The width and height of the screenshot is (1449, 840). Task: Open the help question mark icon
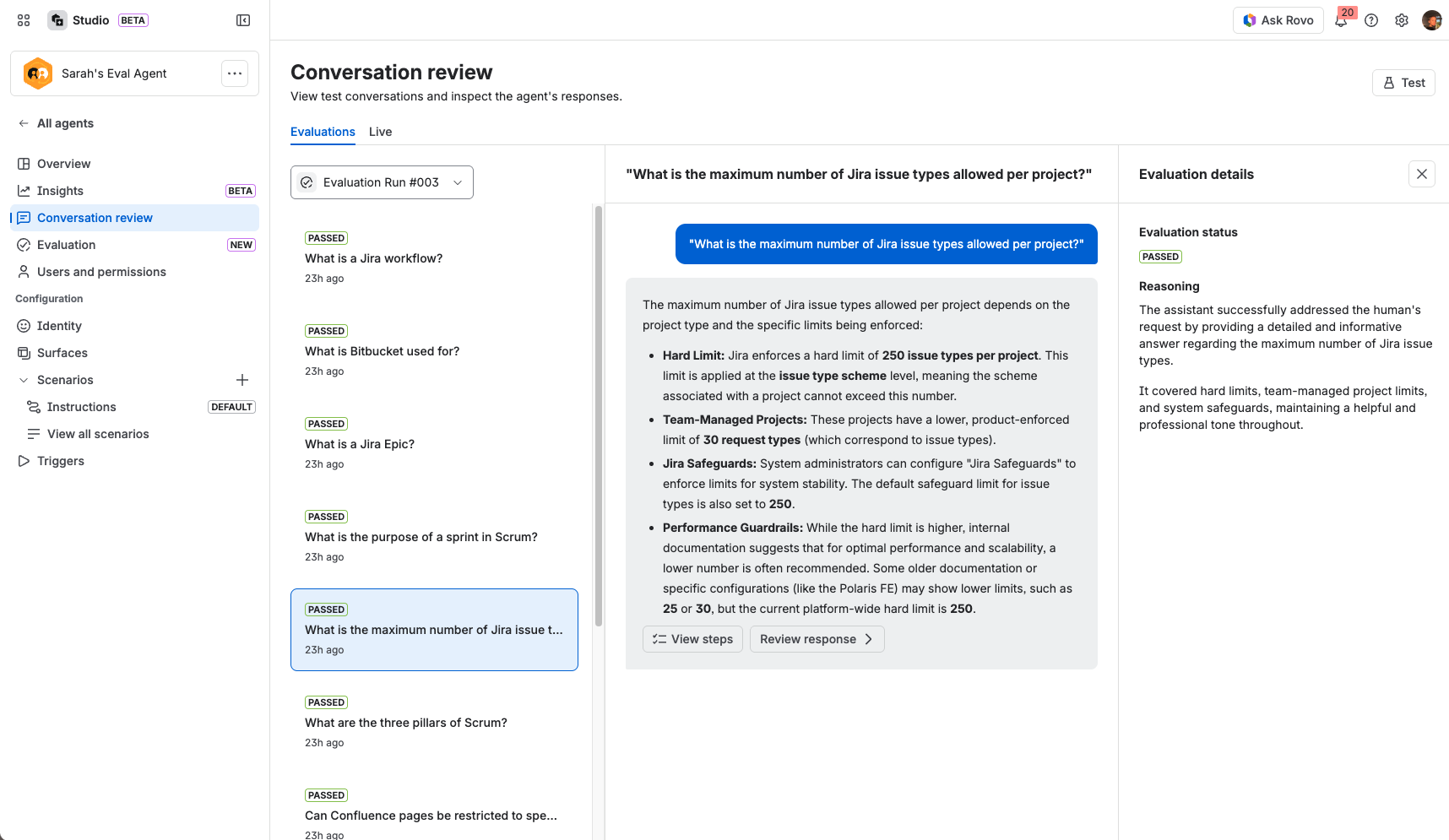1371,20
